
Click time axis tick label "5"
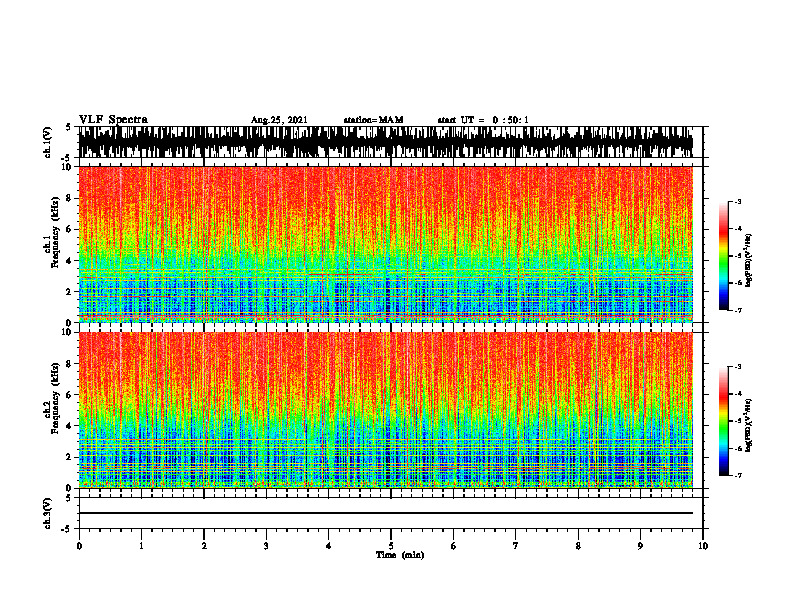391,546
